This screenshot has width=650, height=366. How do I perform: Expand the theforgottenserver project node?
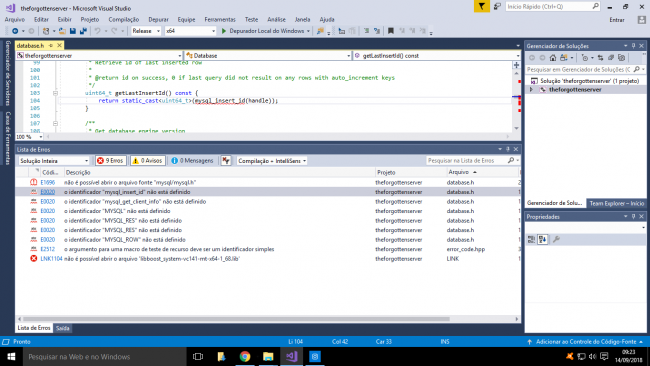coord(531,90)
